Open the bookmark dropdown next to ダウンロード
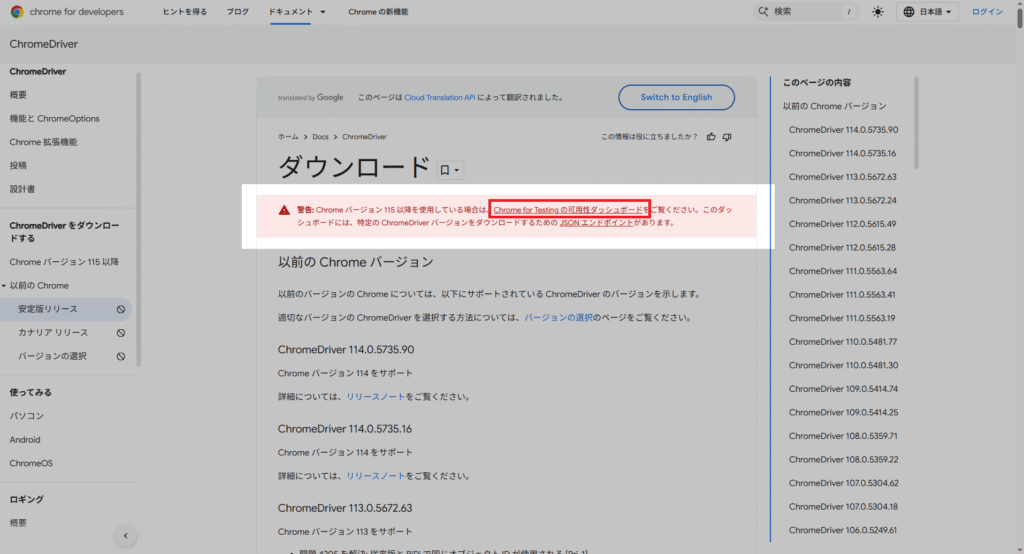The width and height of the screenshot is (1024, 554). pyautogui.click(x=450, y=170)
